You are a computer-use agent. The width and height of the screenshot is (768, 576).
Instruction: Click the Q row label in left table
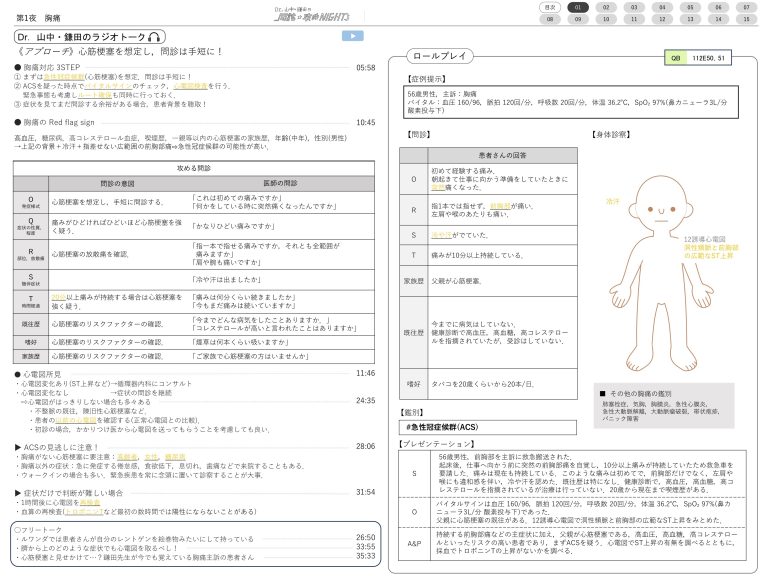click(x=31, y=226)
